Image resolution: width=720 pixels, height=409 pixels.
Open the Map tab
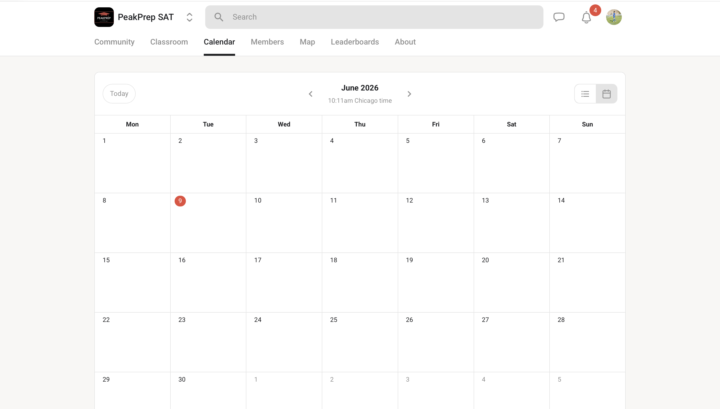click(307, 42)
